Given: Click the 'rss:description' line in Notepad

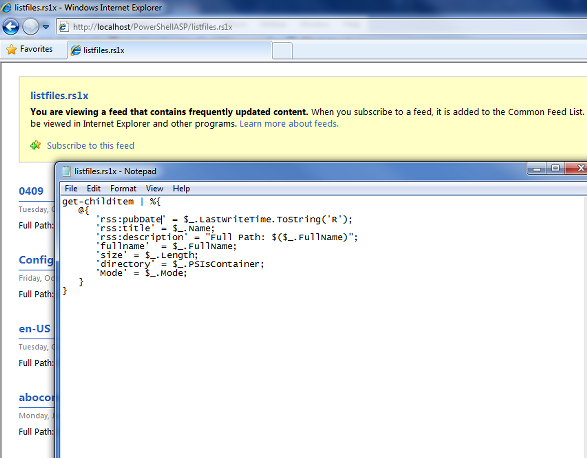Looking at the screenshot, I should click(x=227, y=237).
